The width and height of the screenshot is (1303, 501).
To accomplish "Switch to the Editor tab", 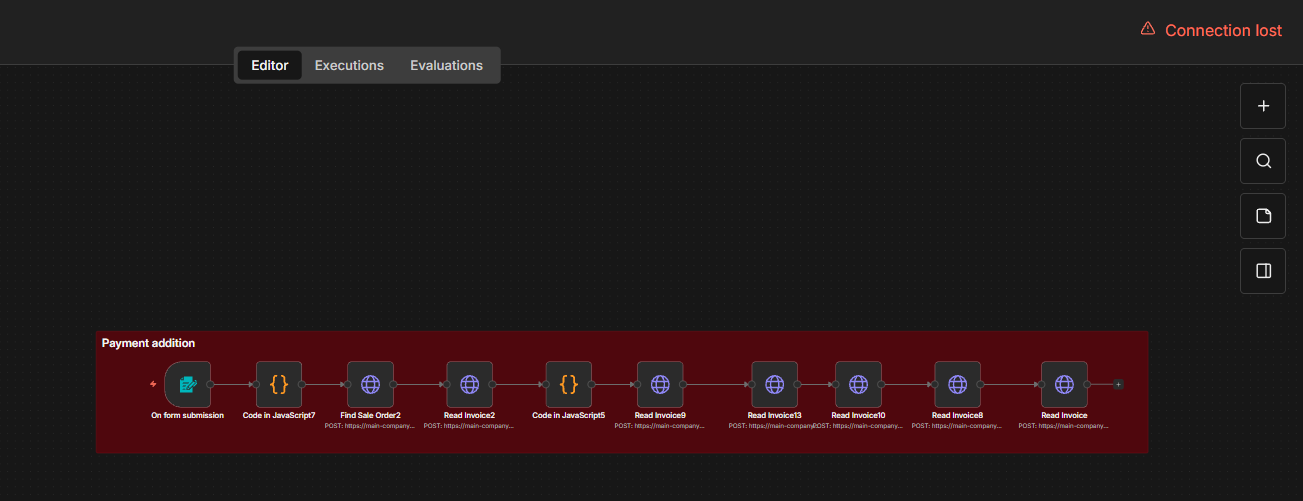I will point(270,65).
